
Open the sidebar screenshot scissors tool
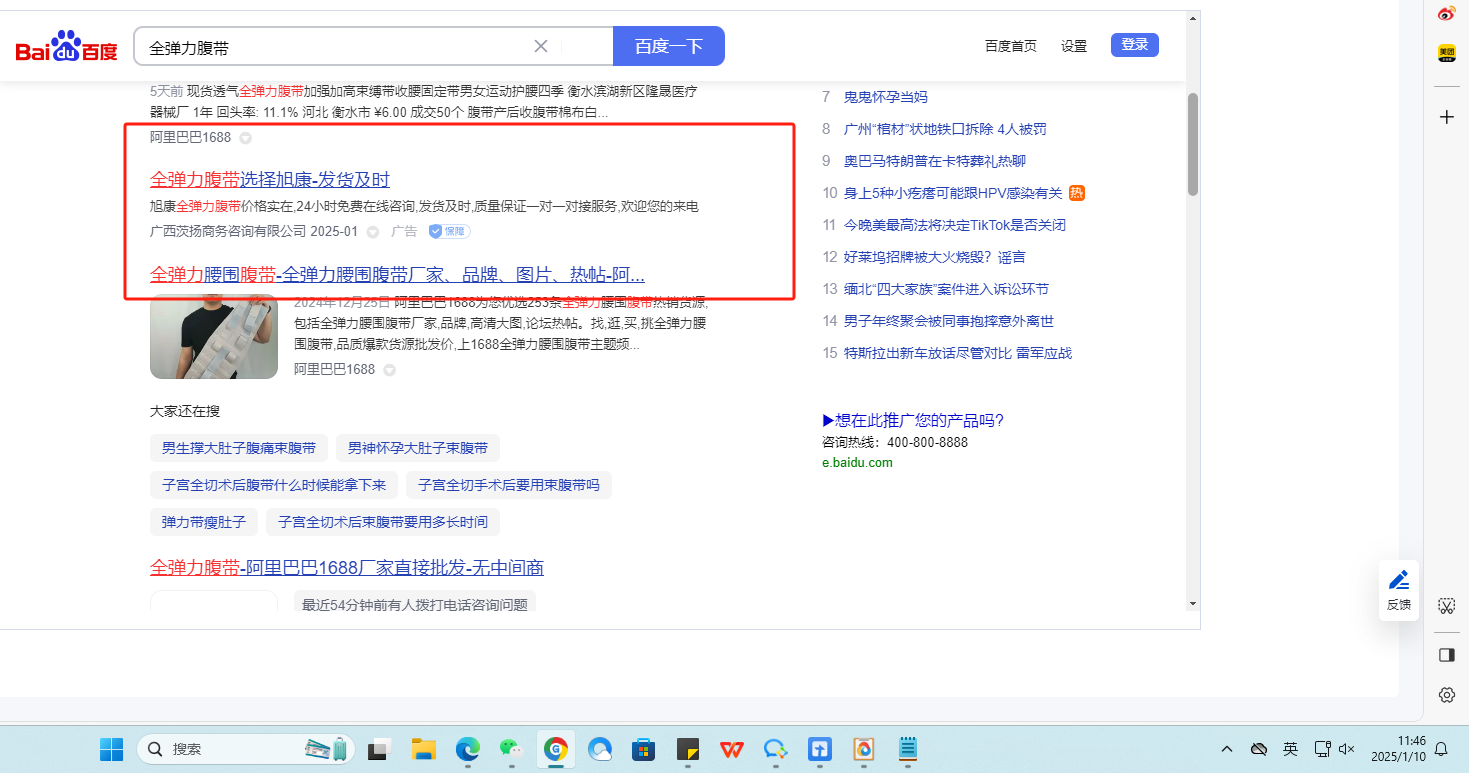(1446, 606)
